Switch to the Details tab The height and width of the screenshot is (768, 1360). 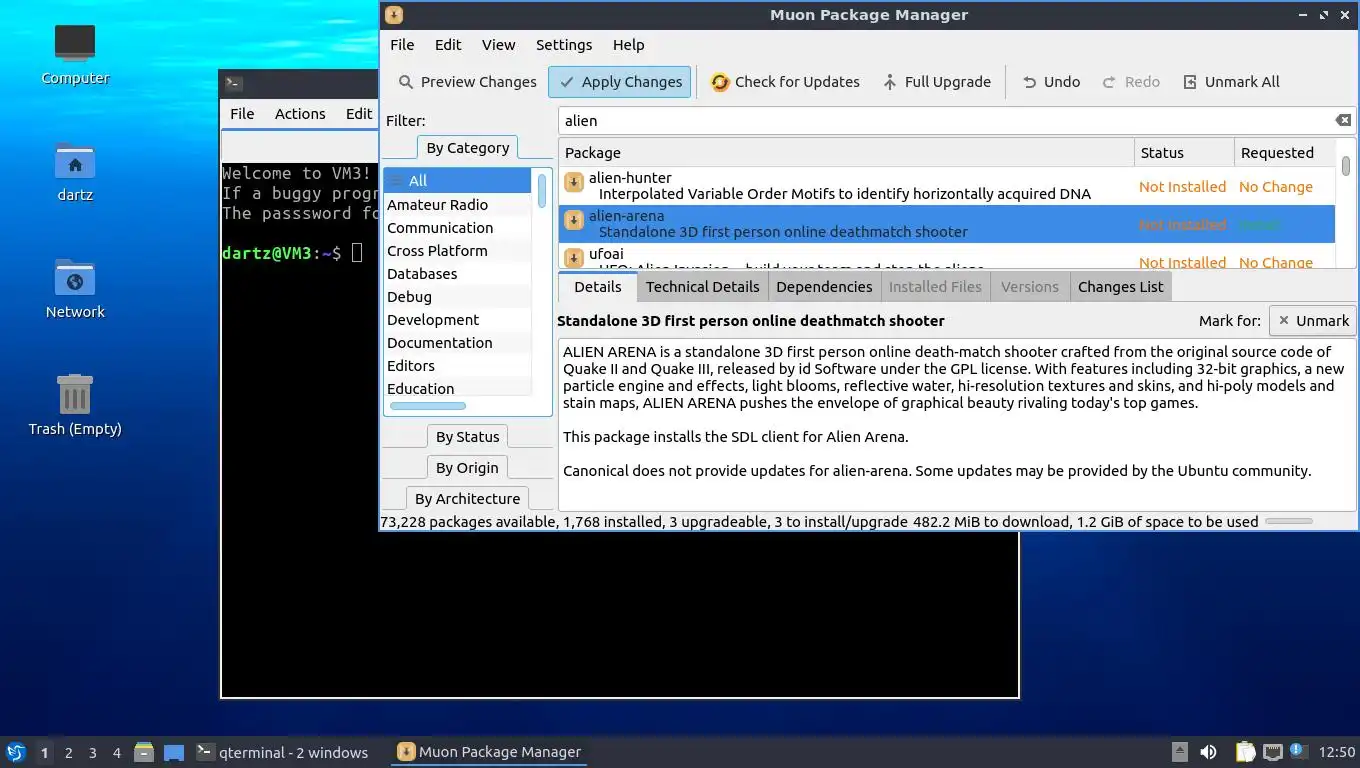click(x=598, y=286)
